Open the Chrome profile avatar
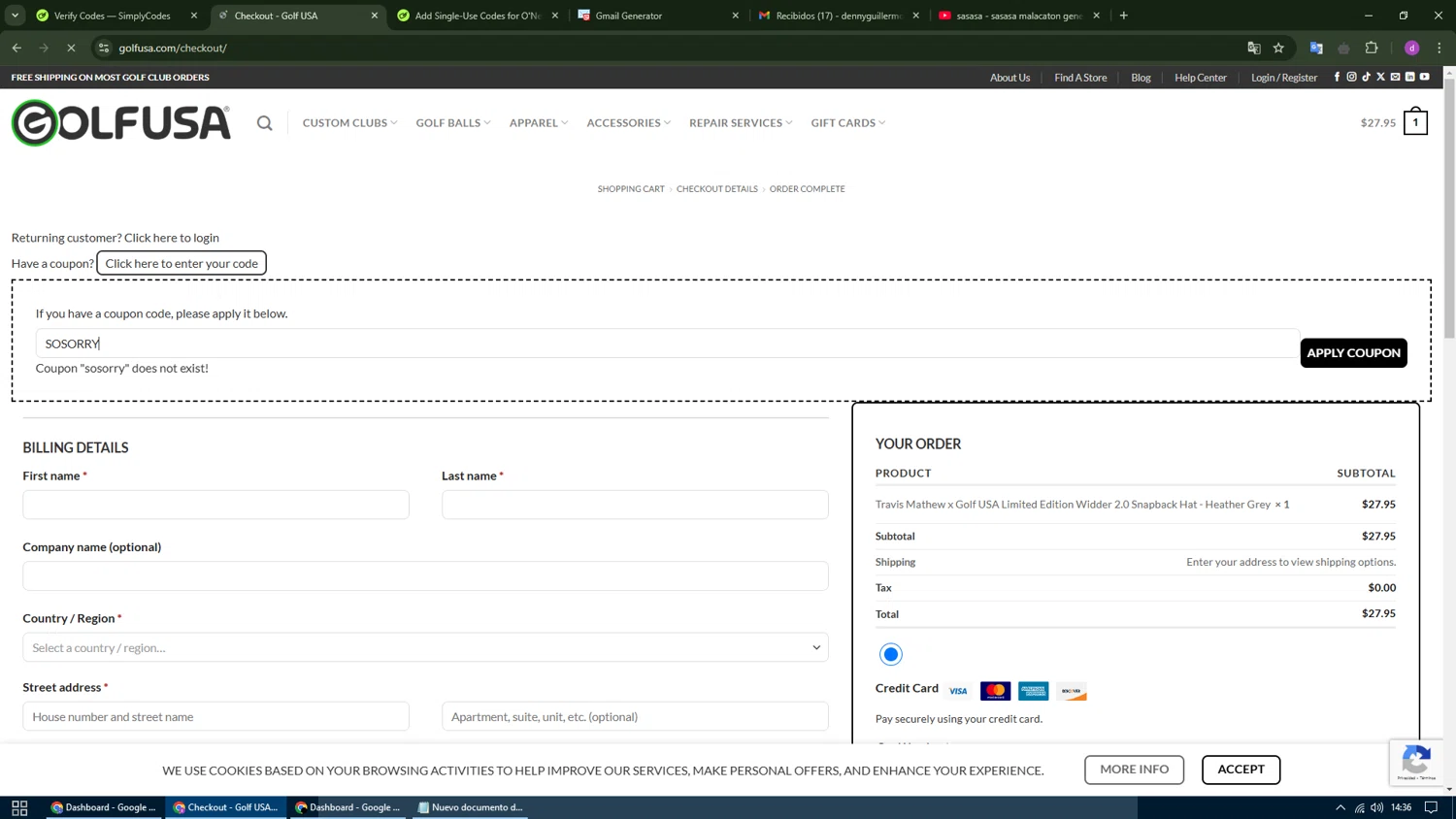Screen dimensions: 1456x819 pos(1411,48)
